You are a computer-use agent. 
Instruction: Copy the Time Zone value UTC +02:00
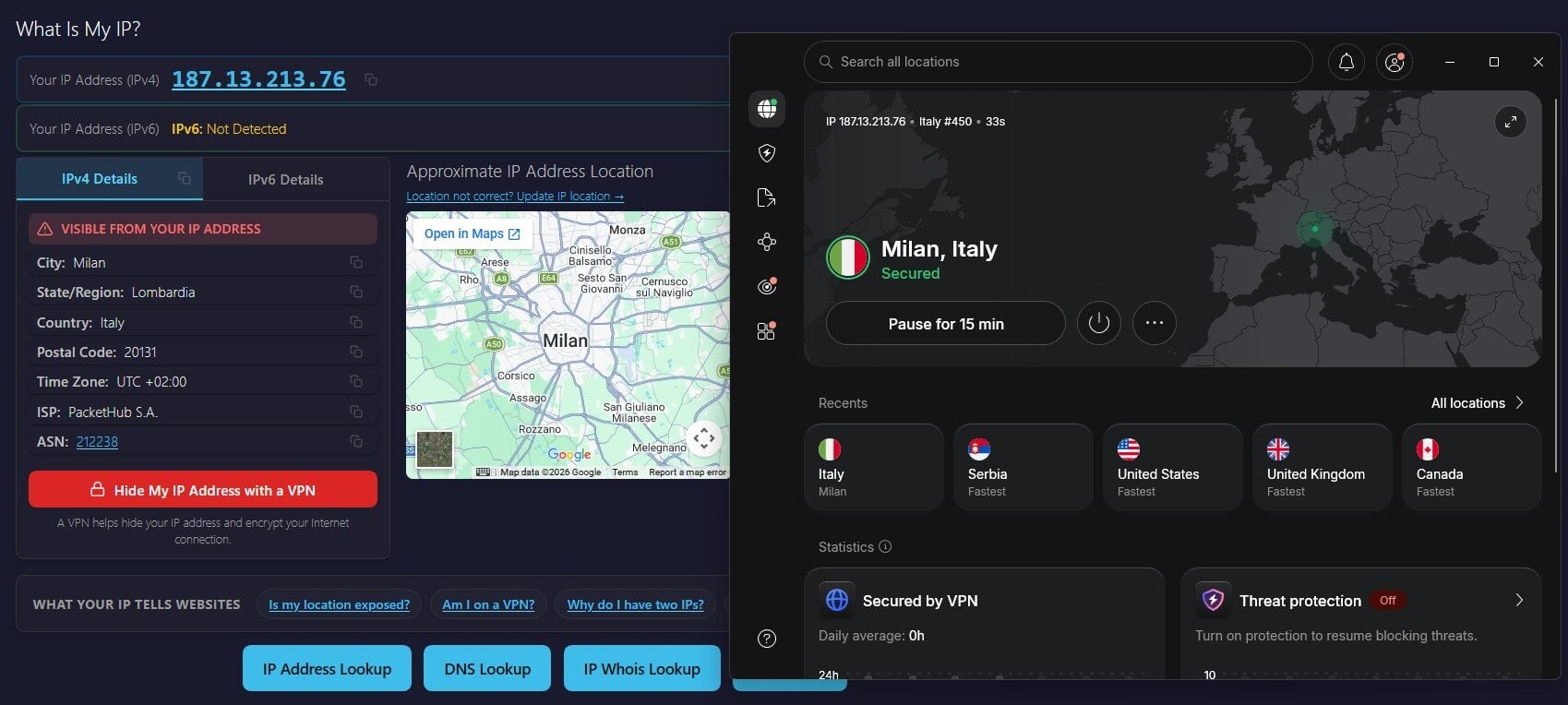pyautogui.click(x=356, y=381)
